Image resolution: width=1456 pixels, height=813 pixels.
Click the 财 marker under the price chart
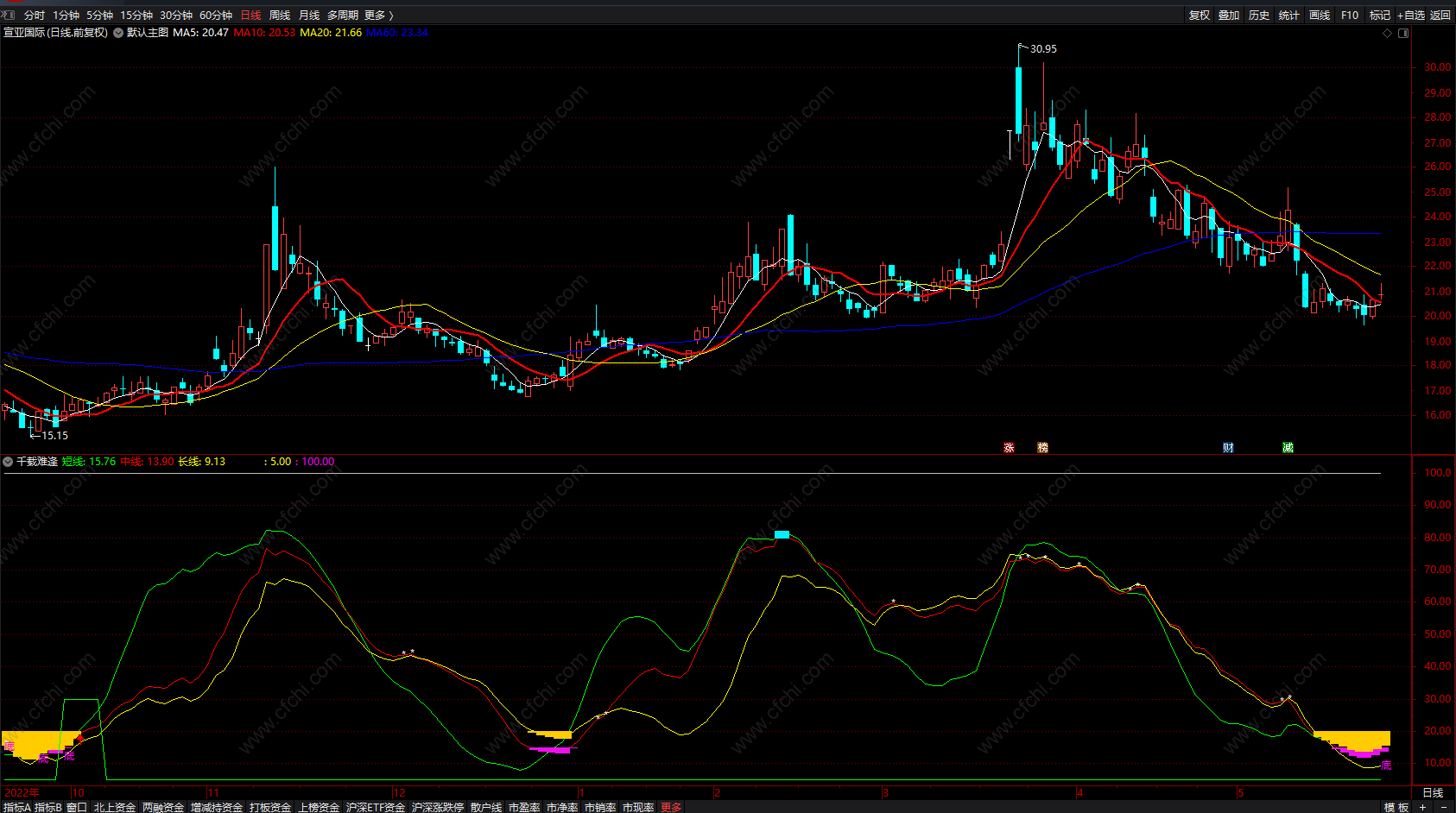coord(1228,447)
